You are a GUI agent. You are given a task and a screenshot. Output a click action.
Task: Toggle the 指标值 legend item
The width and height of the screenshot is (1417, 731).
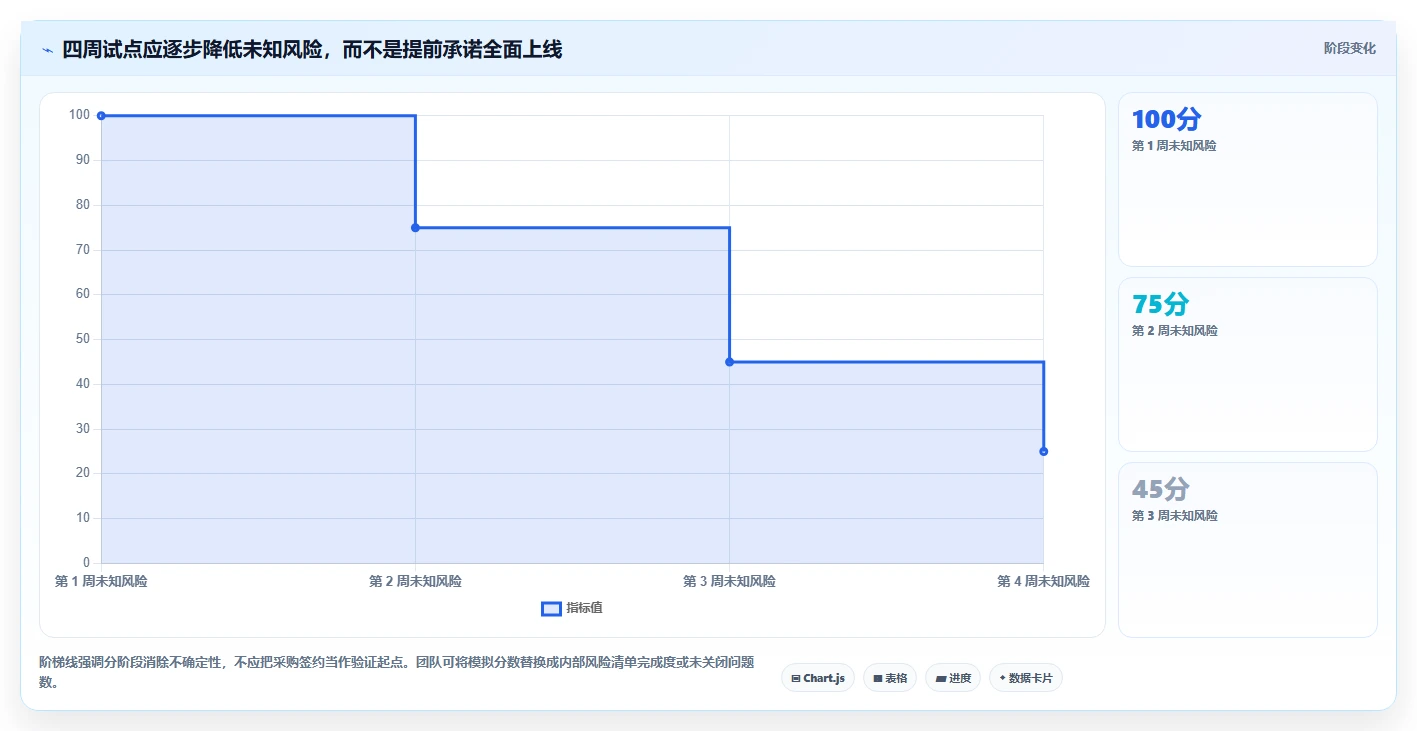tap(572, 608)
